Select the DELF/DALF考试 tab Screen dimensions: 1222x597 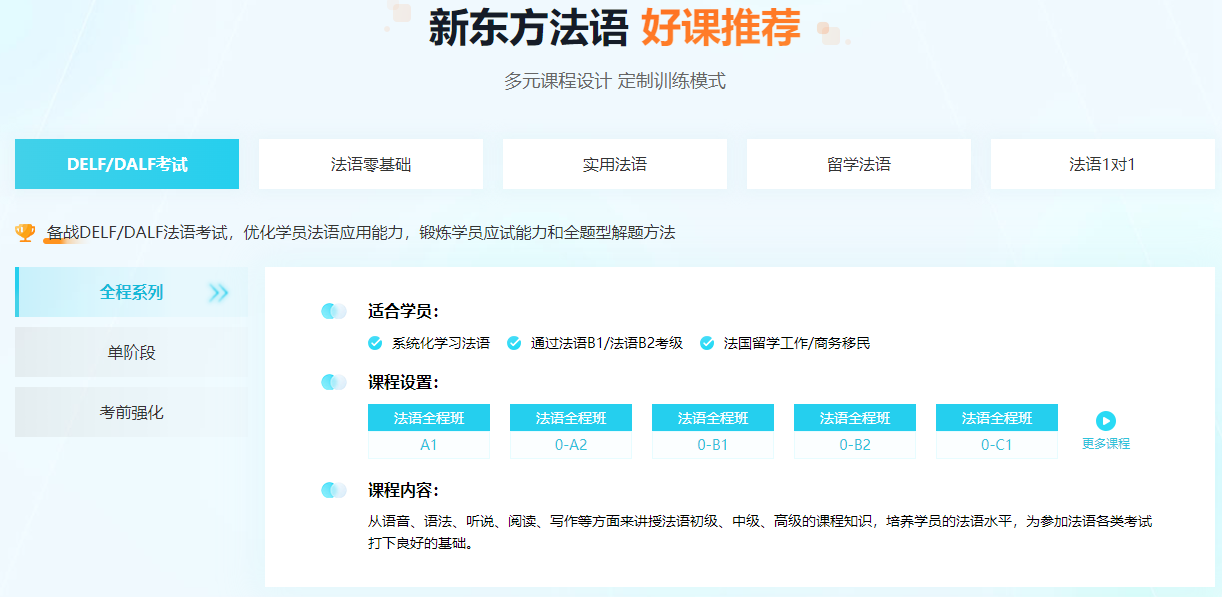[x=127, y=164]
